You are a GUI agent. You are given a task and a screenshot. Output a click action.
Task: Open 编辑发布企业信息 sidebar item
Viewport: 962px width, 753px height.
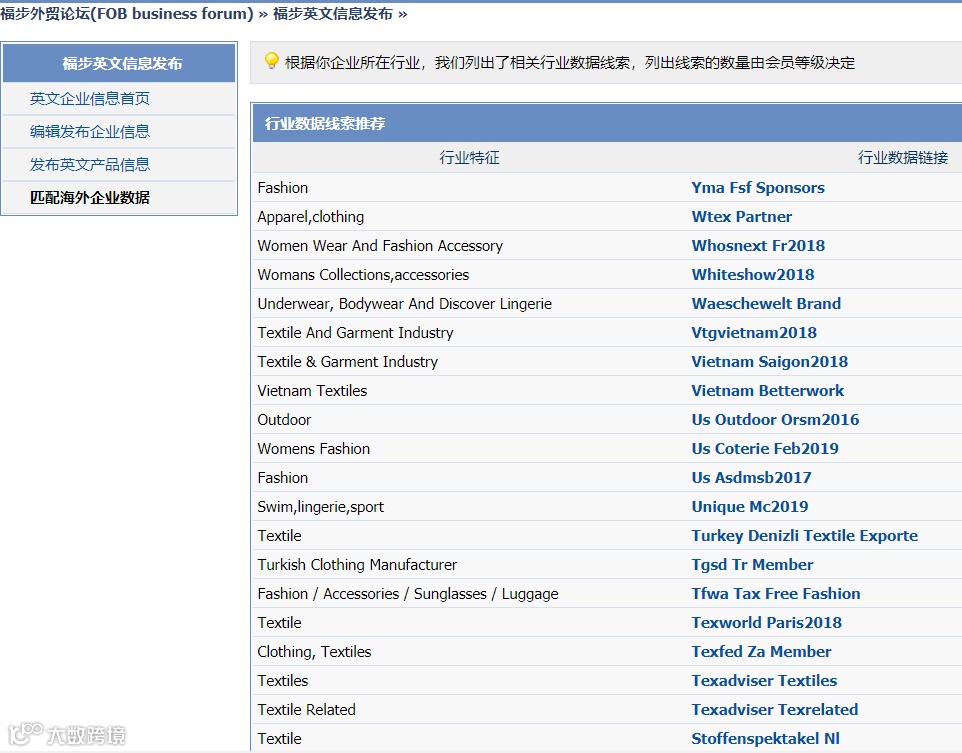pos(90,131)
